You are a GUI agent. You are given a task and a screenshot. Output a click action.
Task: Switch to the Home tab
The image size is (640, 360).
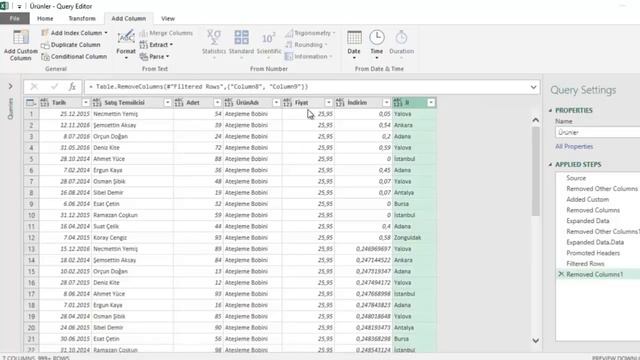click(x=45, y=18)
